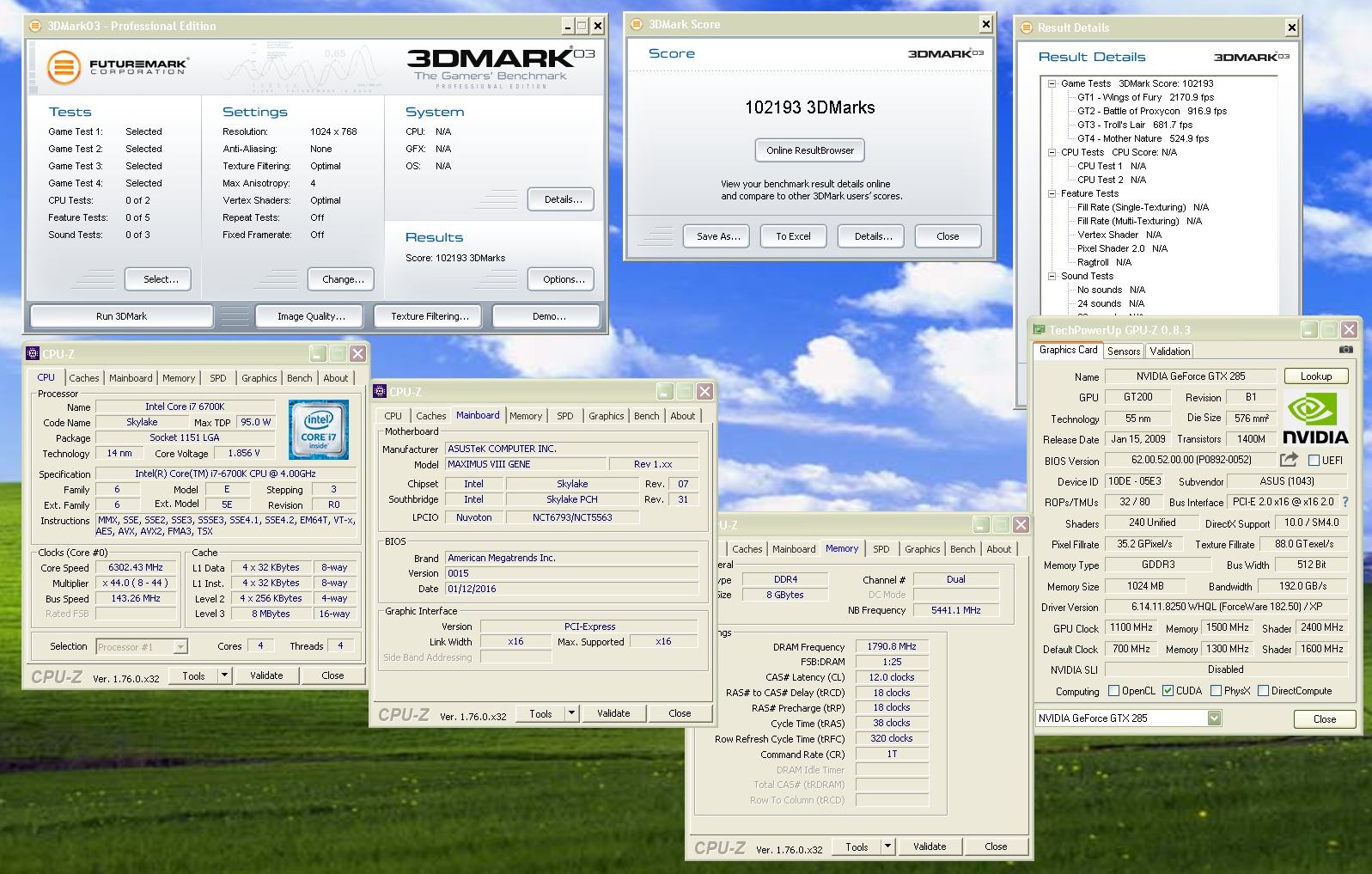Click the GPU-Z title bar application icon
This screenshot has height=874, width=1372.
pyautogui.click(x=1039, y=329)
